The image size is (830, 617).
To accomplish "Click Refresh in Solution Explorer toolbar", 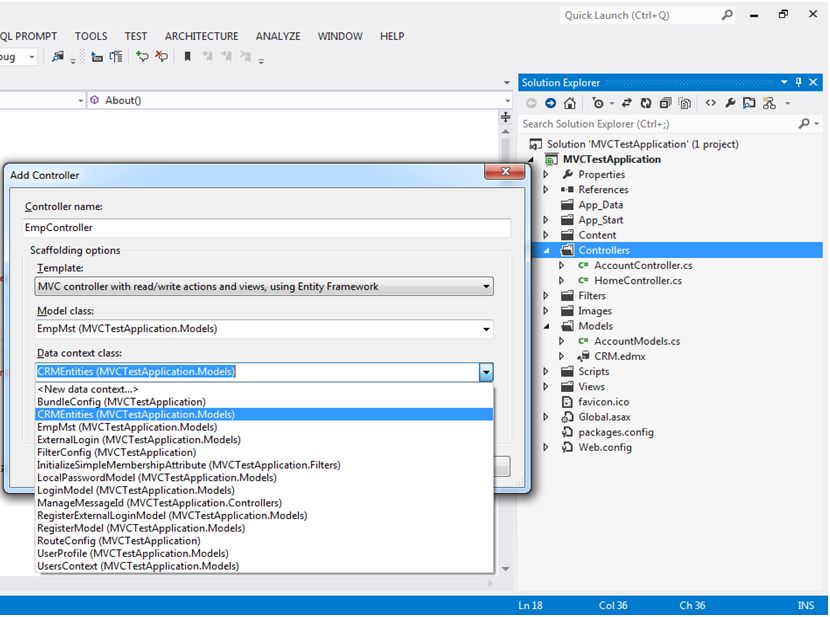I will pos(646,103).
